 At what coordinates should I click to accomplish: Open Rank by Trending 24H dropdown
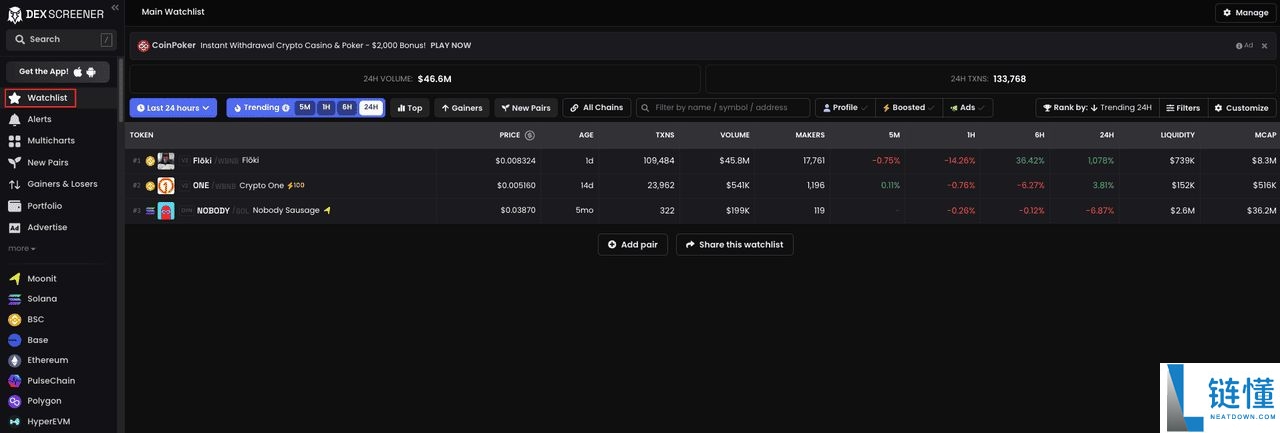point(1098,108)
